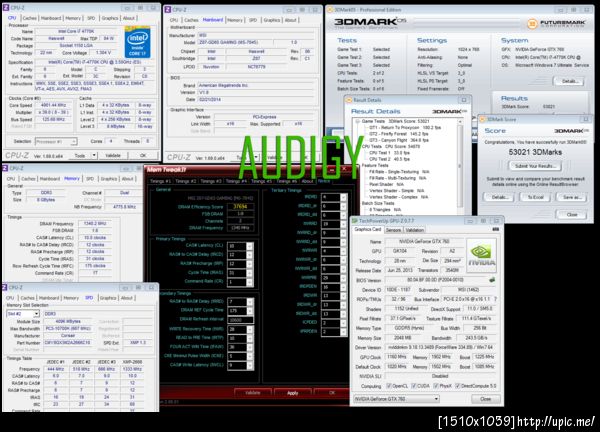Open the Sensors tab in GPU-Z
The height and width of the screenshot is (432, 600).
pyautogui.click(x=393, y=230)
